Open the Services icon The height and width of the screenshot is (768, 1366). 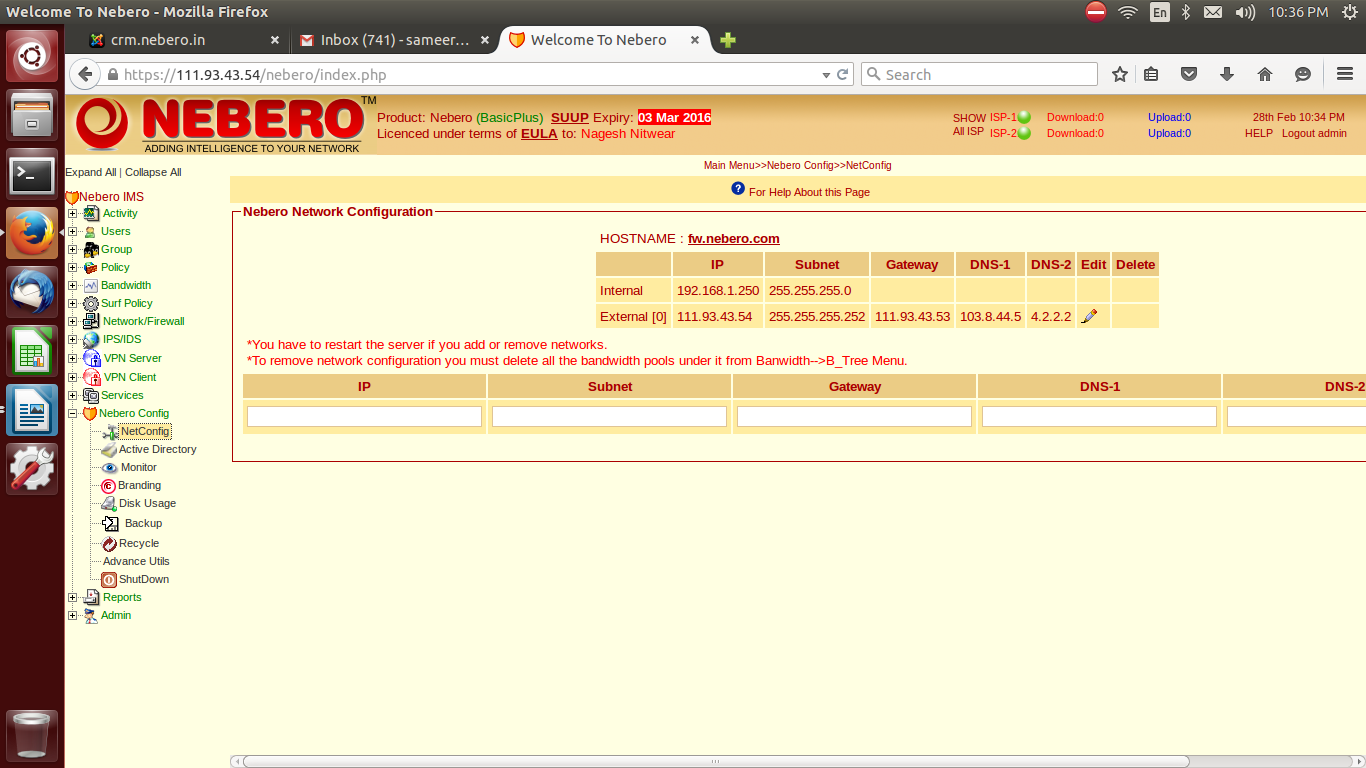coord(91,395)
